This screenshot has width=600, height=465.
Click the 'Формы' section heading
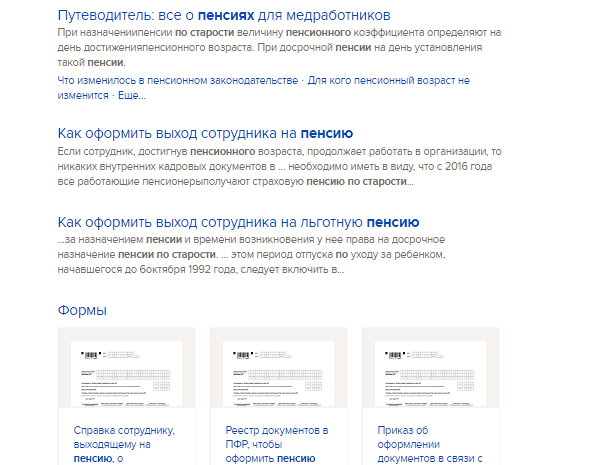click(82, 310)
